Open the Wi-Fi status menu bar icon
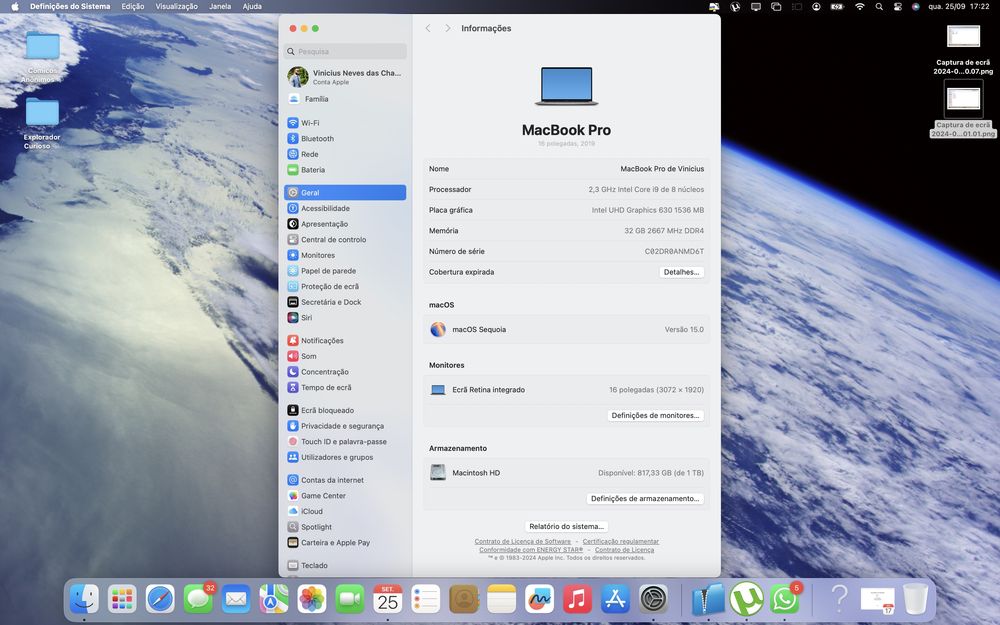Image resolution: width=1000 pixels, height=625 pixels. pyautogui.click(x=860, y=6)
